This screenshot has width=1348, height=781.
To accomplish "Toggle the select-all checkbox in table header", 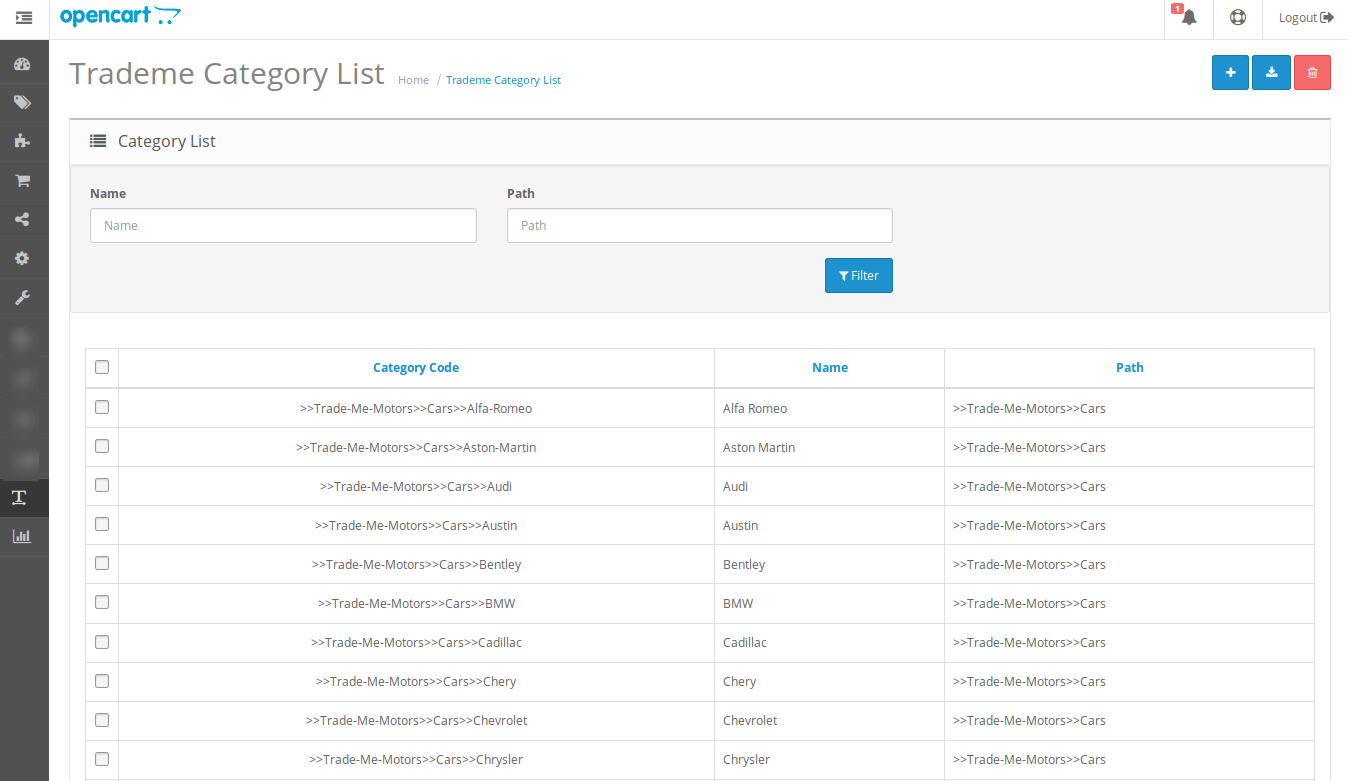I will [102, 367].
